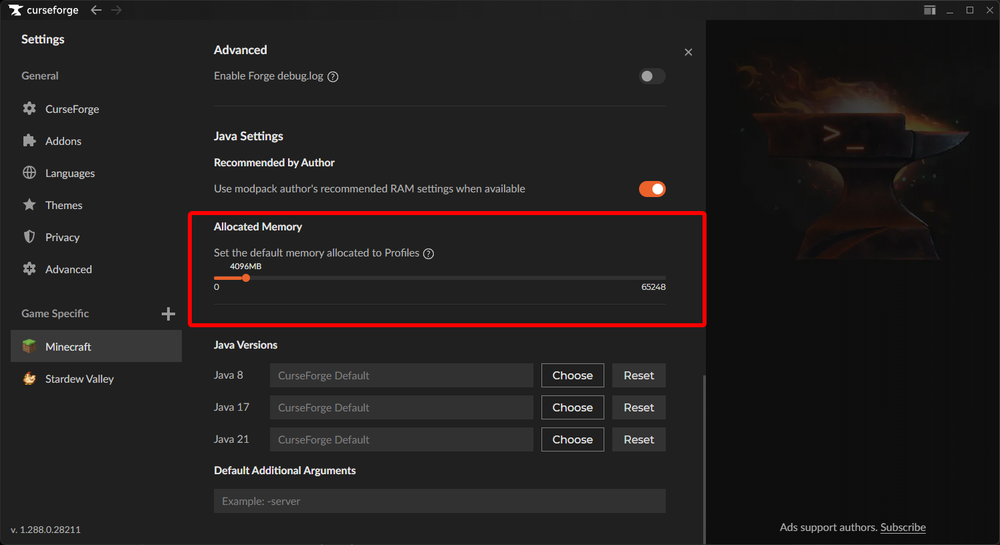The height and width of the screenshot is (545, 1000).
Task: Disable modpack author's recommended RAM toggle
Action: tap(652, 189)
